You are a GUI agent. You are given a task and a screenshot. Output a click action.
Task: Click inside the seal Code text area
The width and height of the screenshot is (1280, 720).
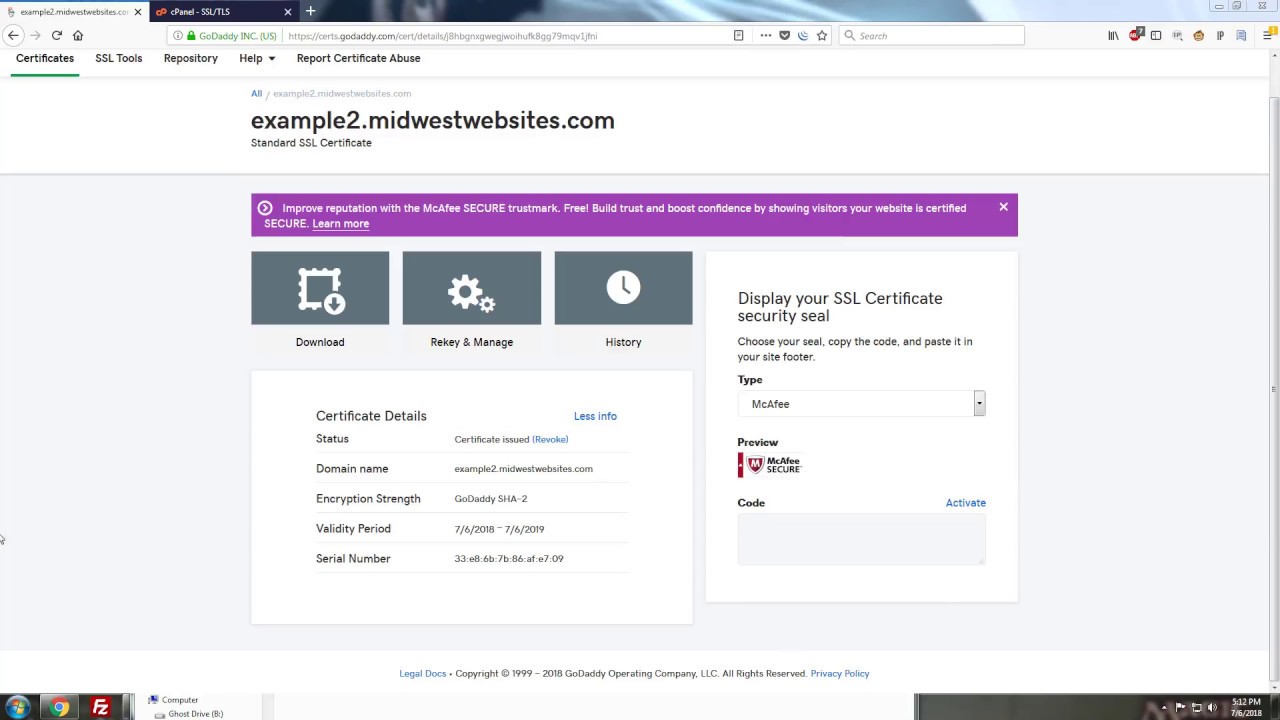tap(861, 540)
